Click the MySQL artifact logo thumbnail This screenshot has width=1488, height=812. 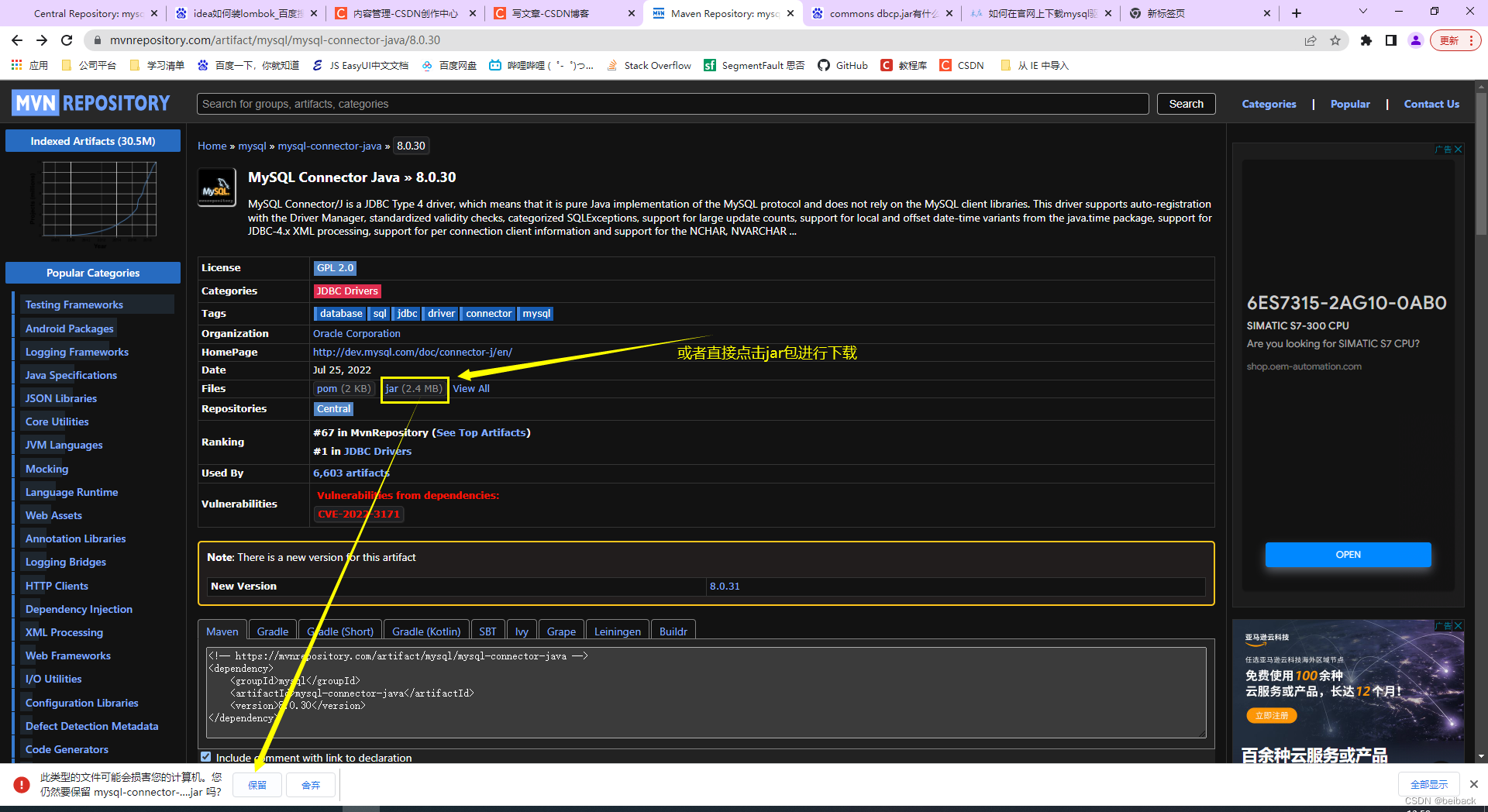click(217, 188)
